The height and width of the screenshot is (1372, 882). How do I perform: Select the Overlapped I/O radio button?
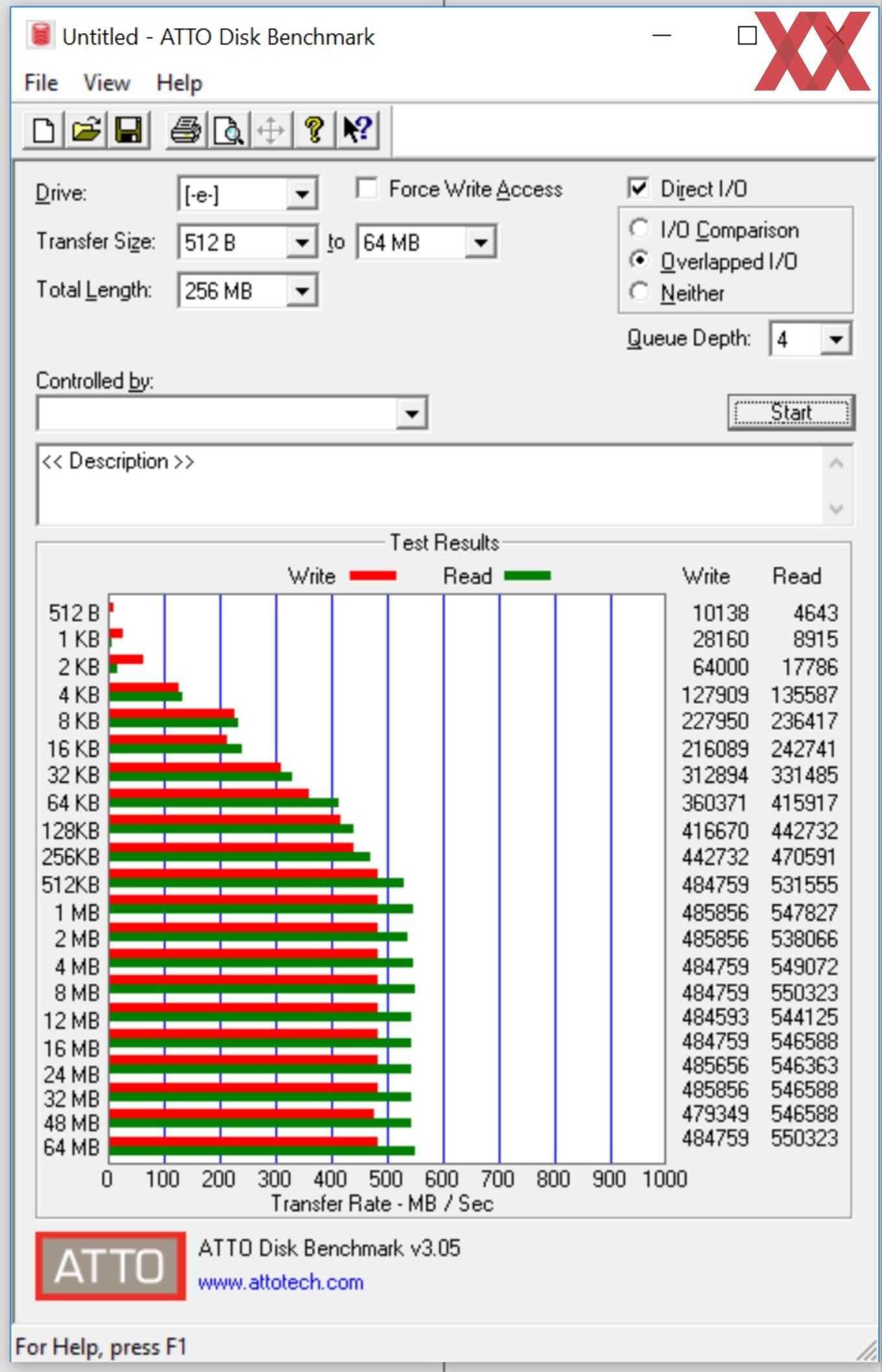tap(639, 260)
